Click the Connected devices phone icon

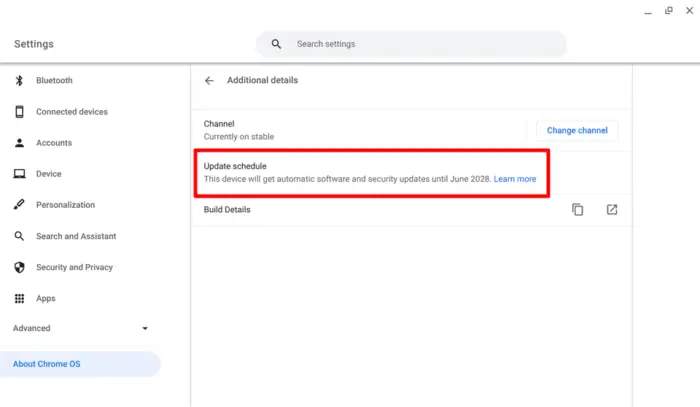point(19,112)
